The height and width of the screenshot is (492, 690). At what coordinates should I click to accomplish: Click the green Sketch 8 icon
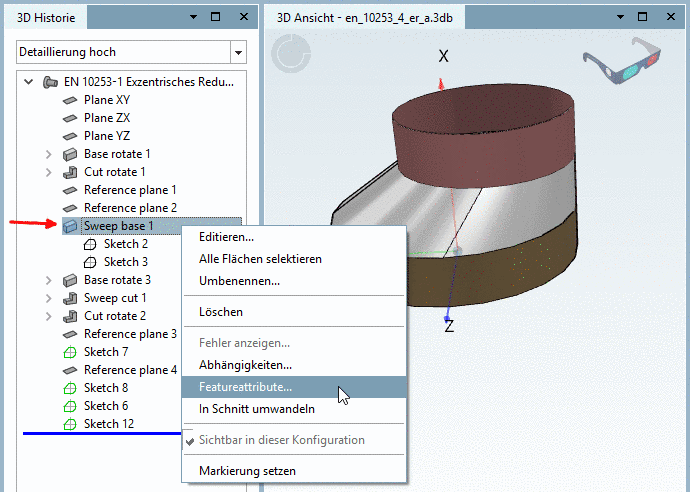(x=70, y=388)
